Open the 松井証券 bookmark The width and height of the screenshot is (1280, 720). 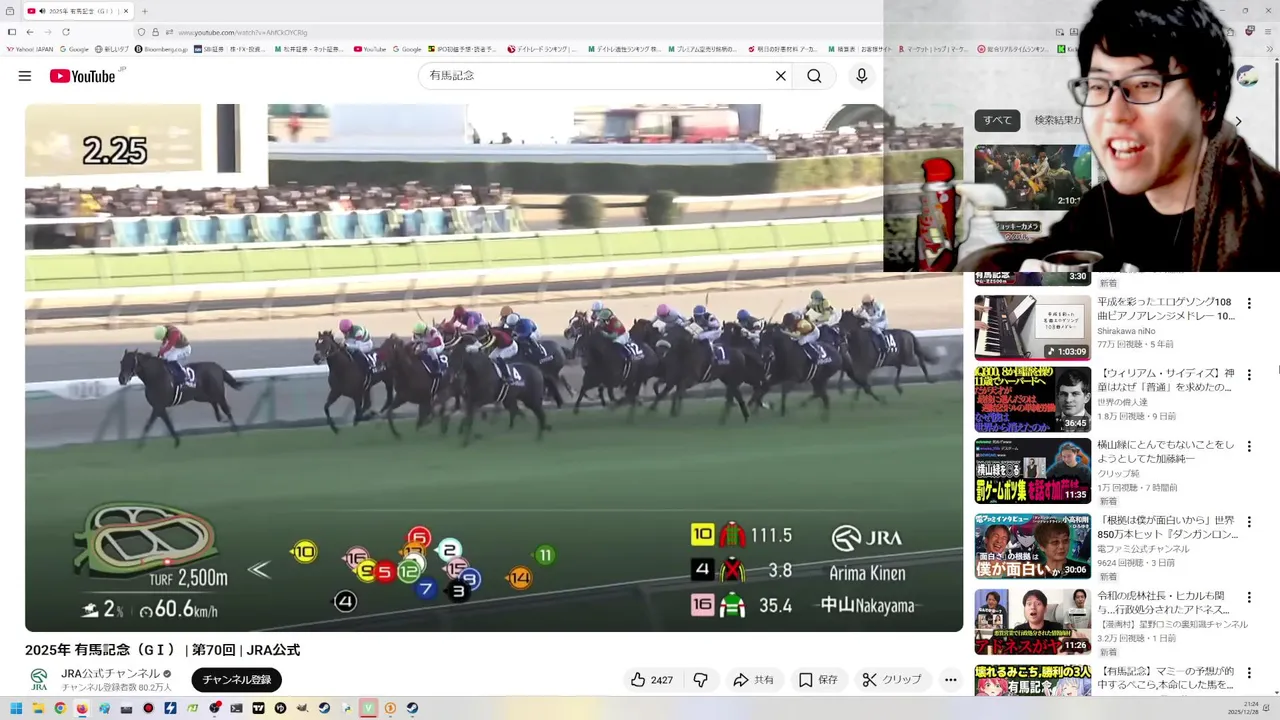(308, 49)
